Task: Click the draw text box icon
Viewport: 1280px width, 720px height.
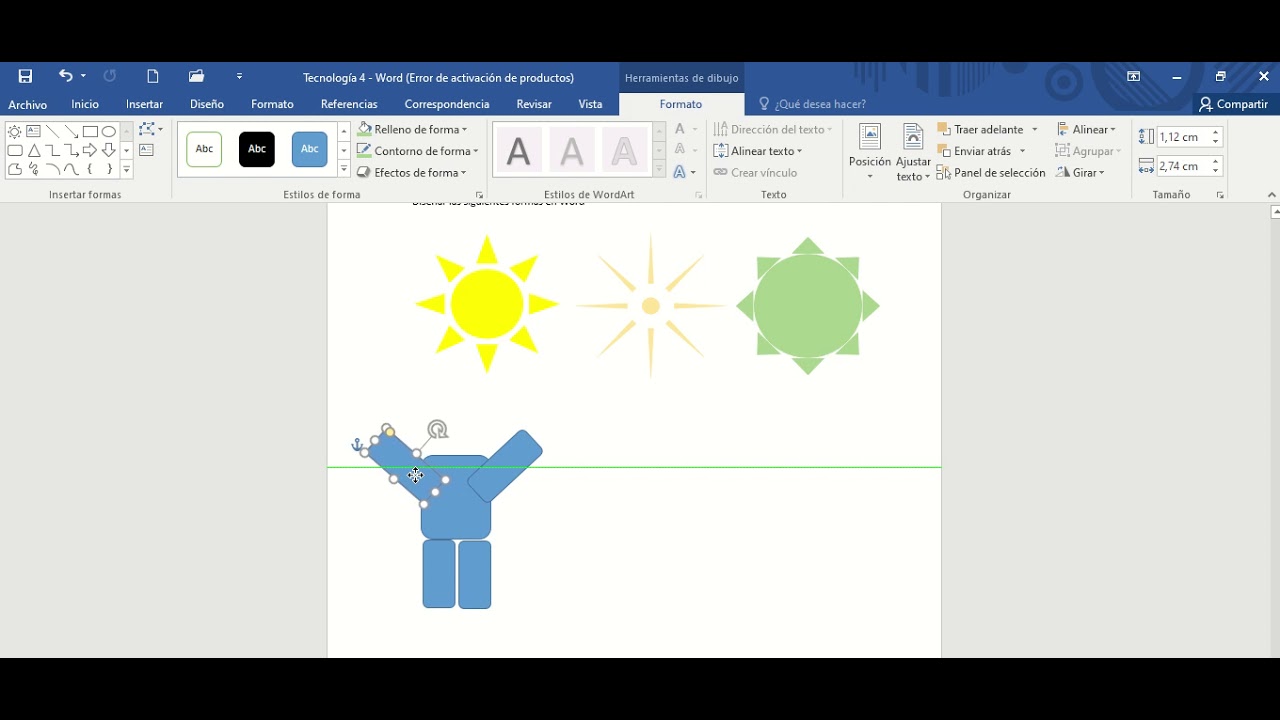Action: [x=146, y=150]
